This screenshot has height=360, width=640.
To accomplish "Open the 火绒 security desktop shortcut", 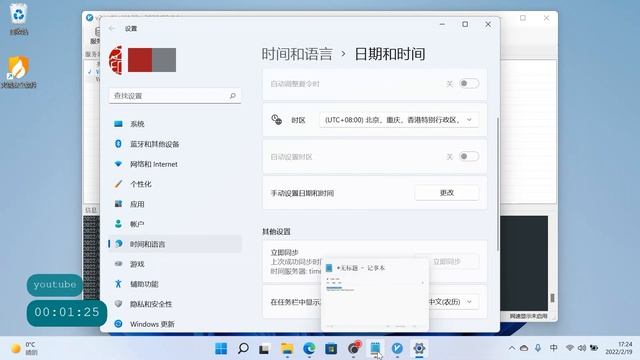I will click(x=19, y=72).
